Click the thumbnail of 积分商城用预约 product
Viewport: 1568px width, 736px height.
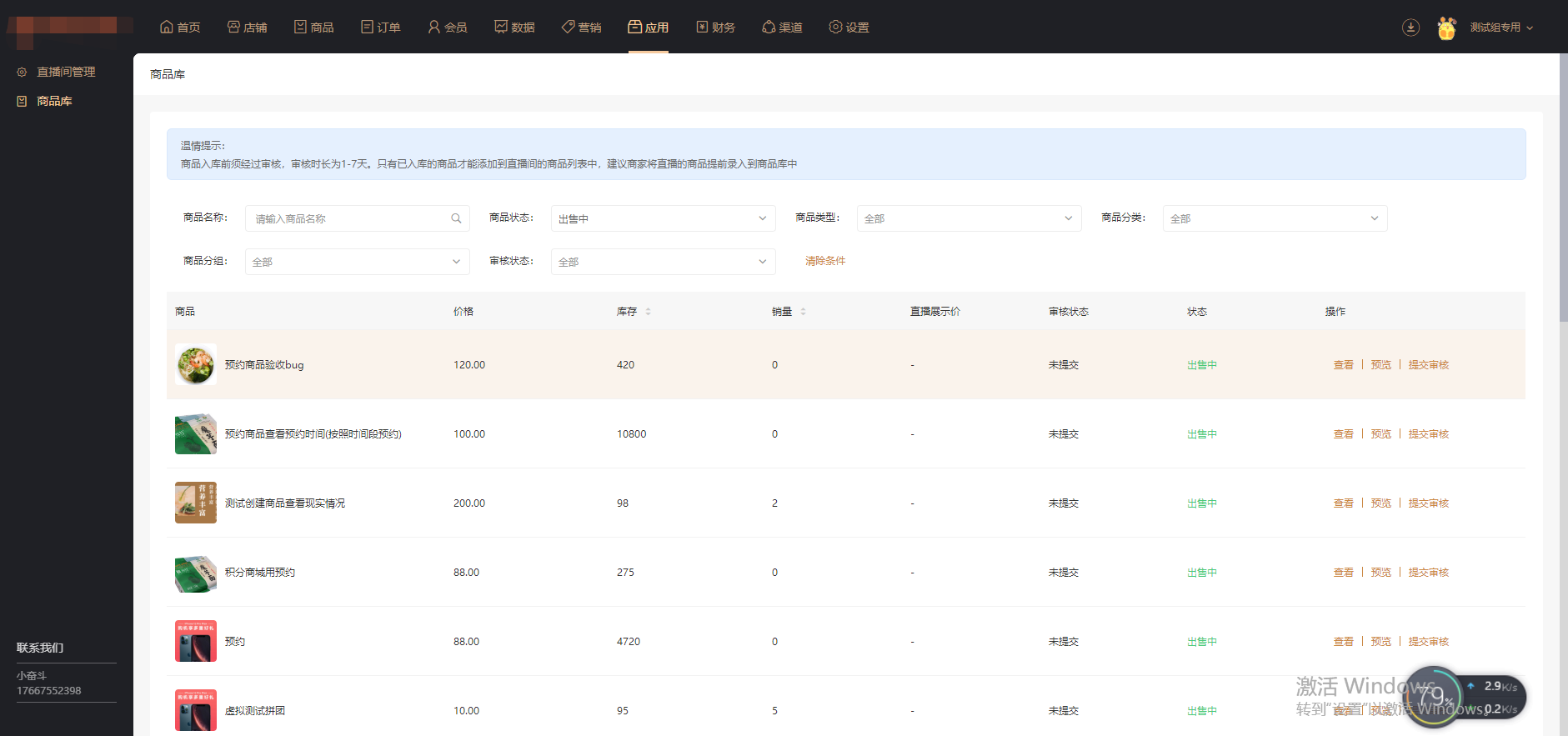point(196,573)
